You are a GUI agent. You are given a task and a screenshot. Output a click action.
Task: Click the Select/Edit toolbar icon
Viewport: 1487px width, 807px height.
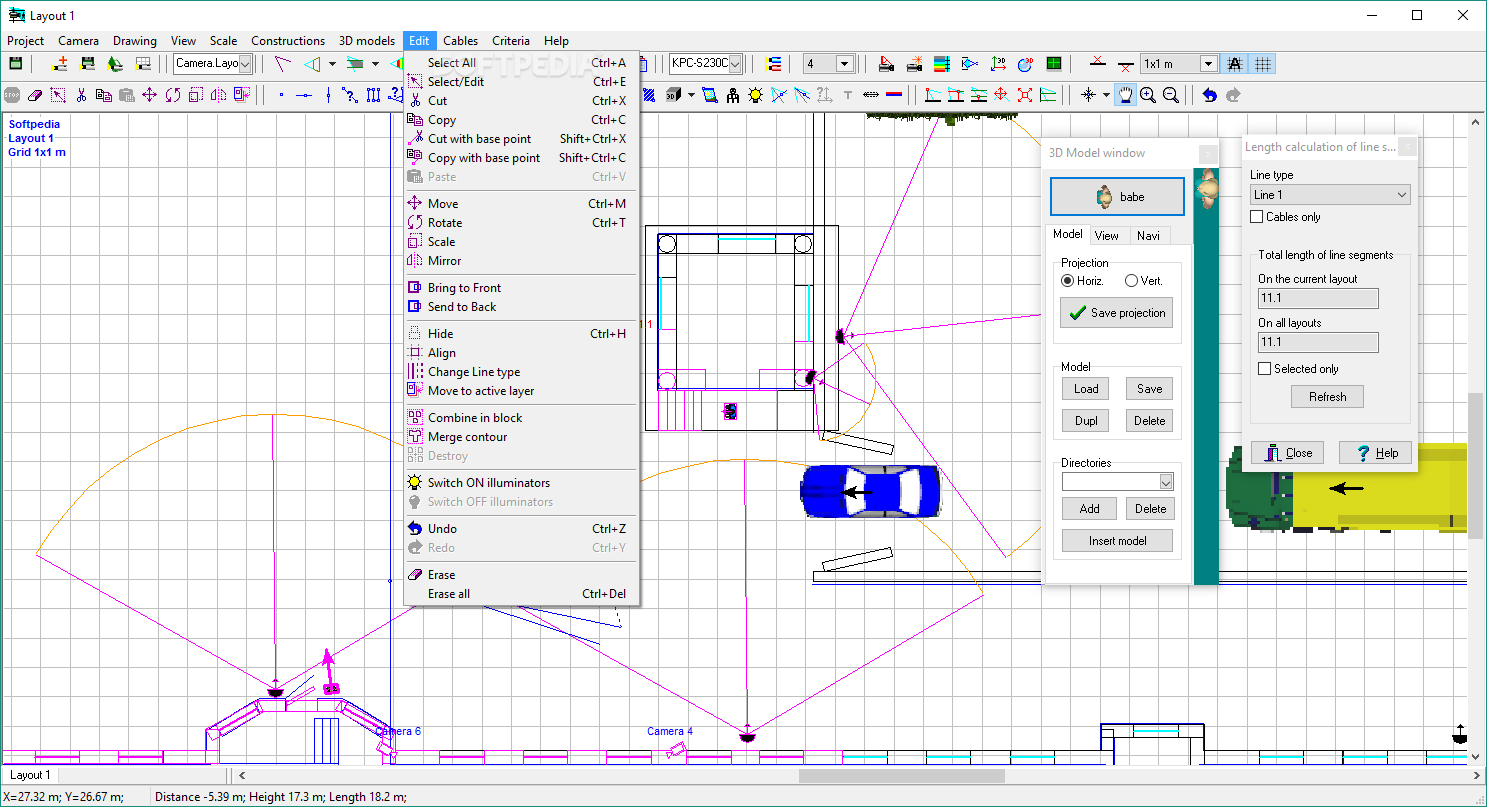click(x=58, y=95)
